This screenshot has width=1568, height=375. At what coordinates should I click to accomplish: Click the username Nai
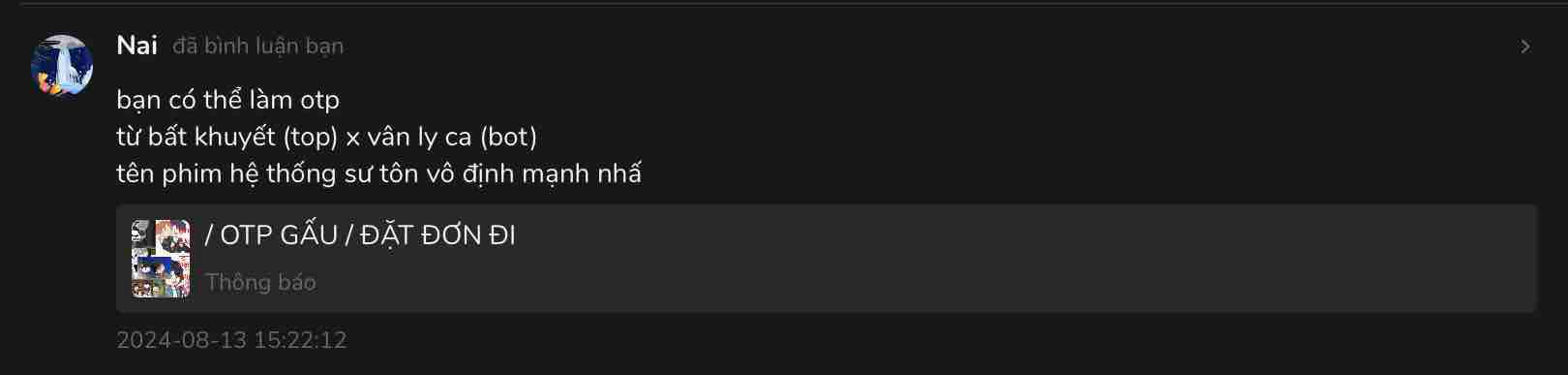(136, 46)
